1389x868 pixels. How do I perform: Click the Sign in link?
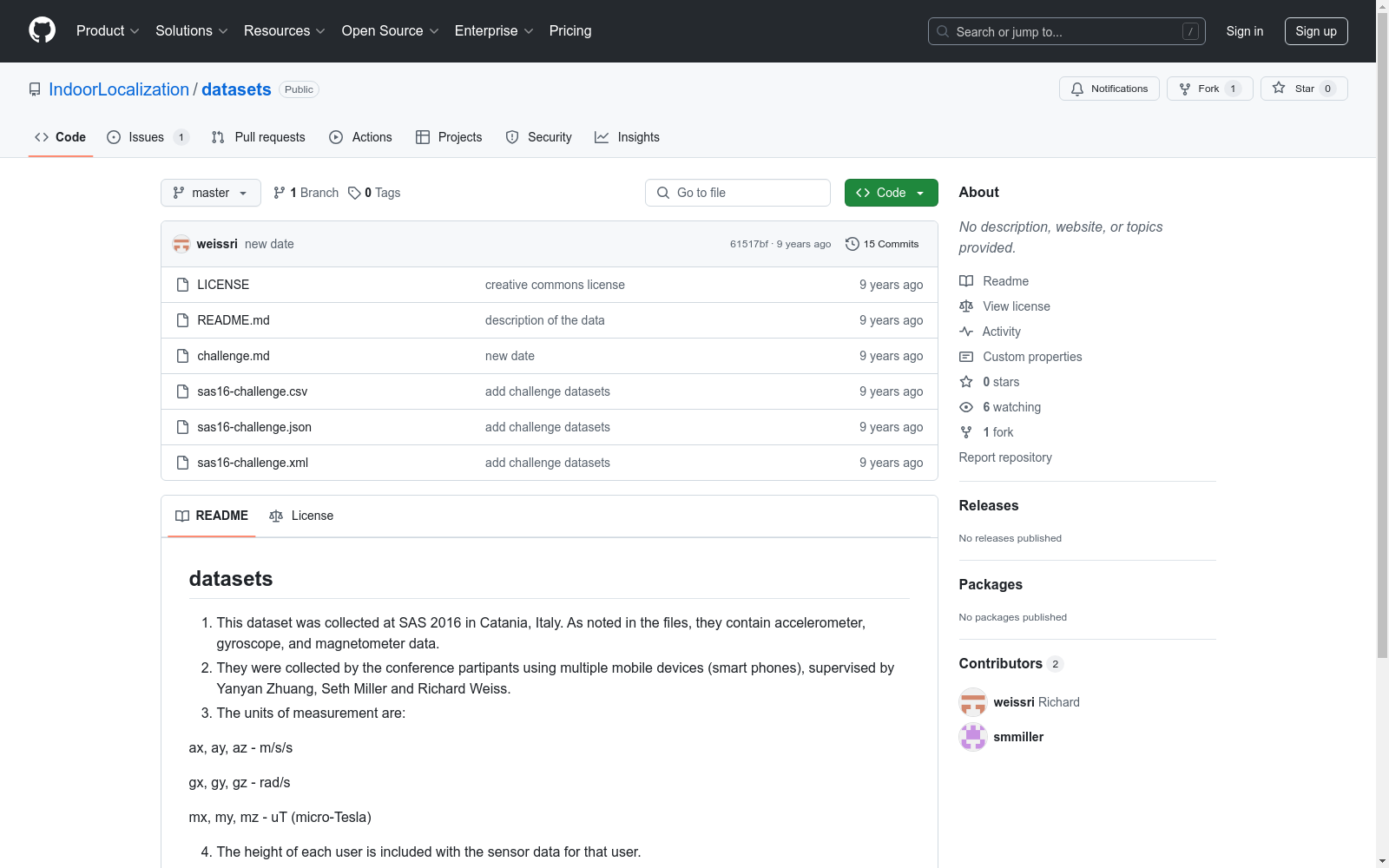pos(1245,31)
